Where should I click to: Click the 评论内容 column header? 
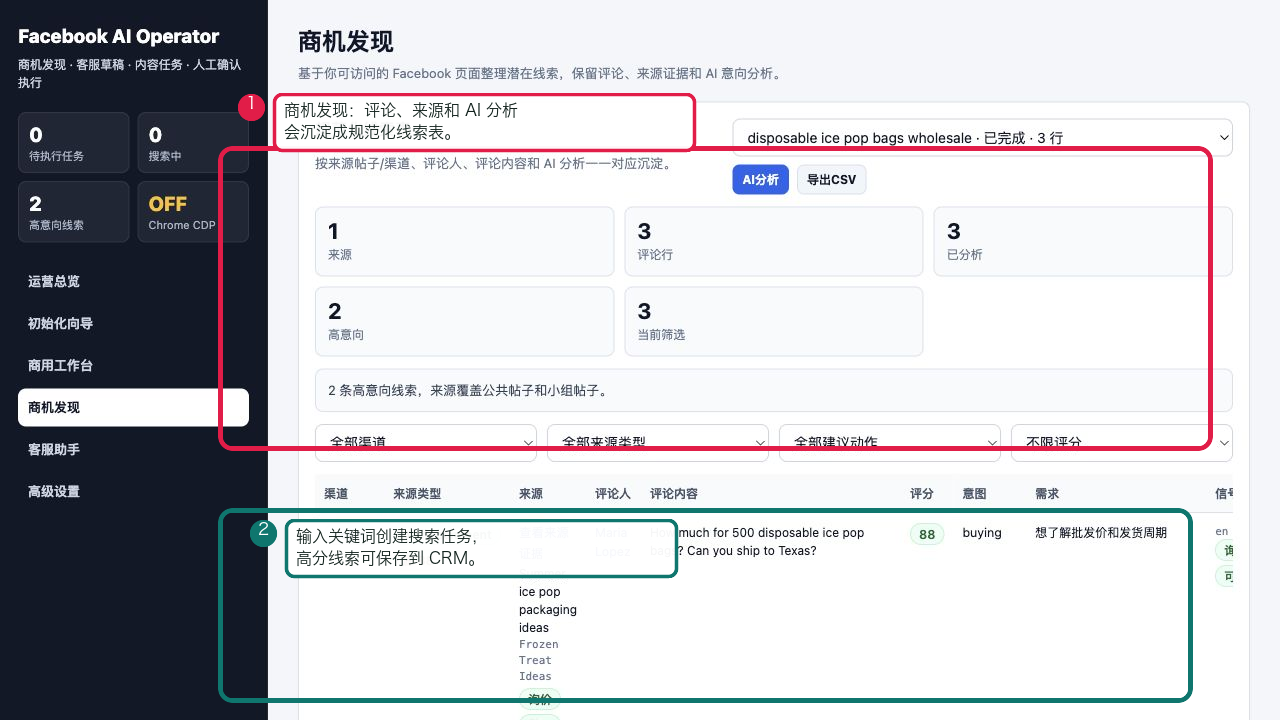(674, 494)
